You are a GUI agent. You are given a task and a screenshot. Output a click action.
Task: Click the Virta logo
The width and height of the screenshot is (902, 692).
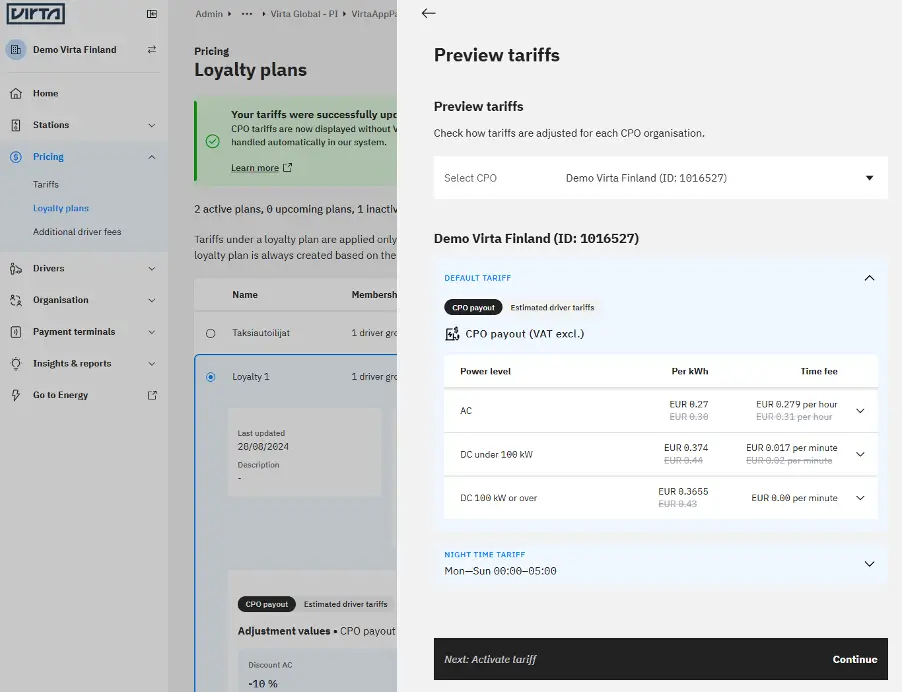click(35, 13)
